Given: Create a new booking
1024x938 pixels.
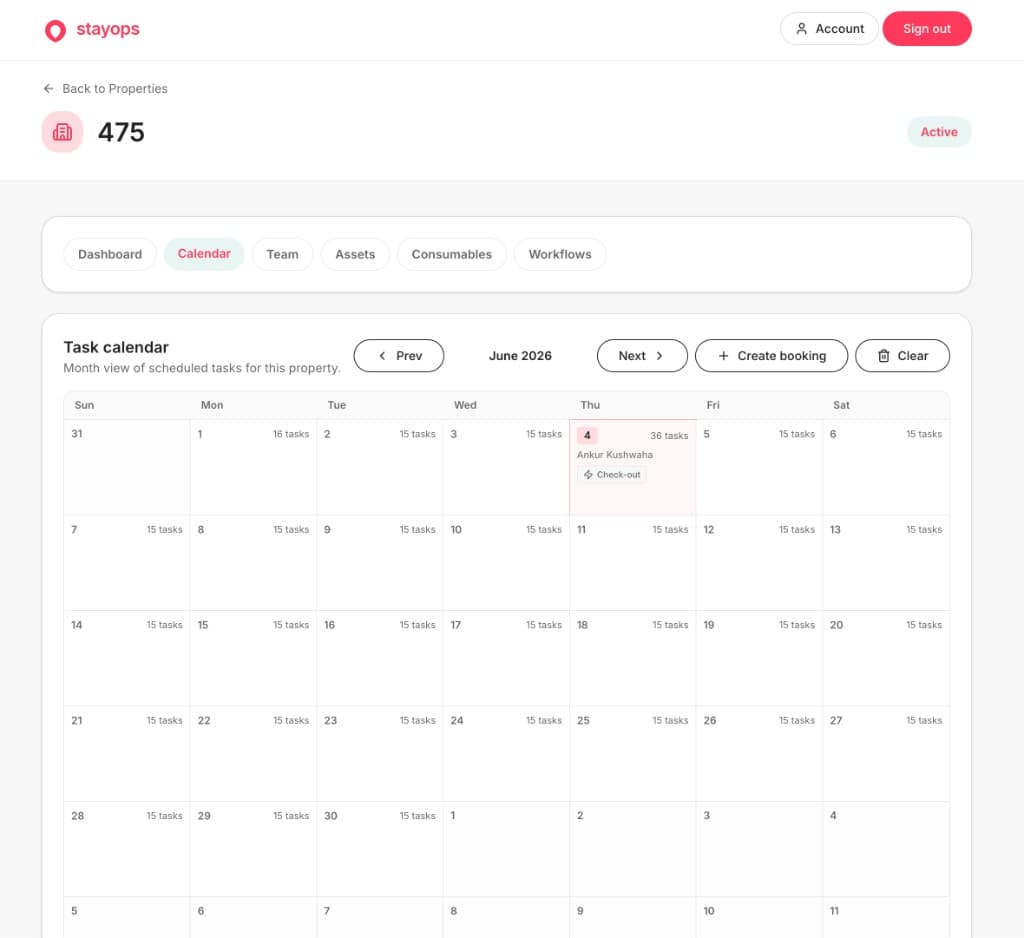Looking at the screenshot, I should point(771,355).
